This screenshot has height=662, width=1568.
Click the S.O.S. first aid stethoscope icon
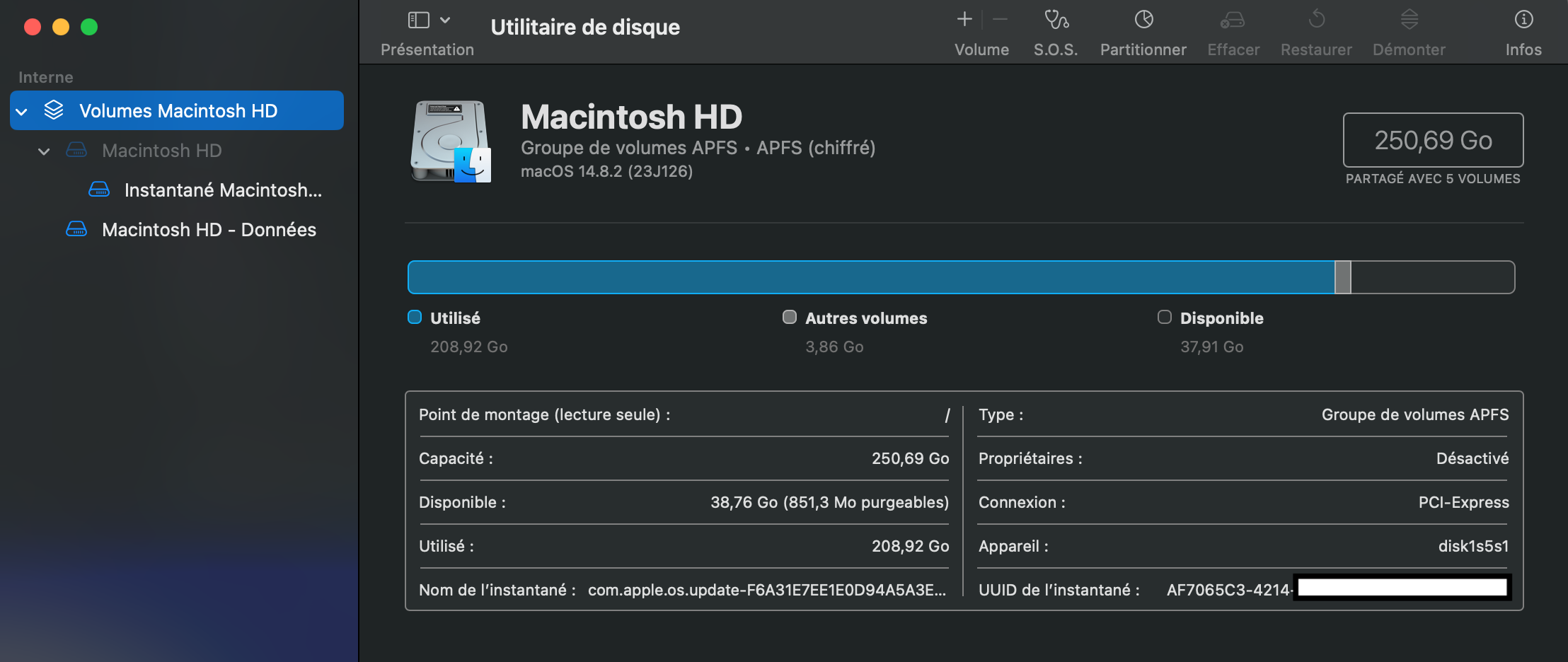(1056, 20)
